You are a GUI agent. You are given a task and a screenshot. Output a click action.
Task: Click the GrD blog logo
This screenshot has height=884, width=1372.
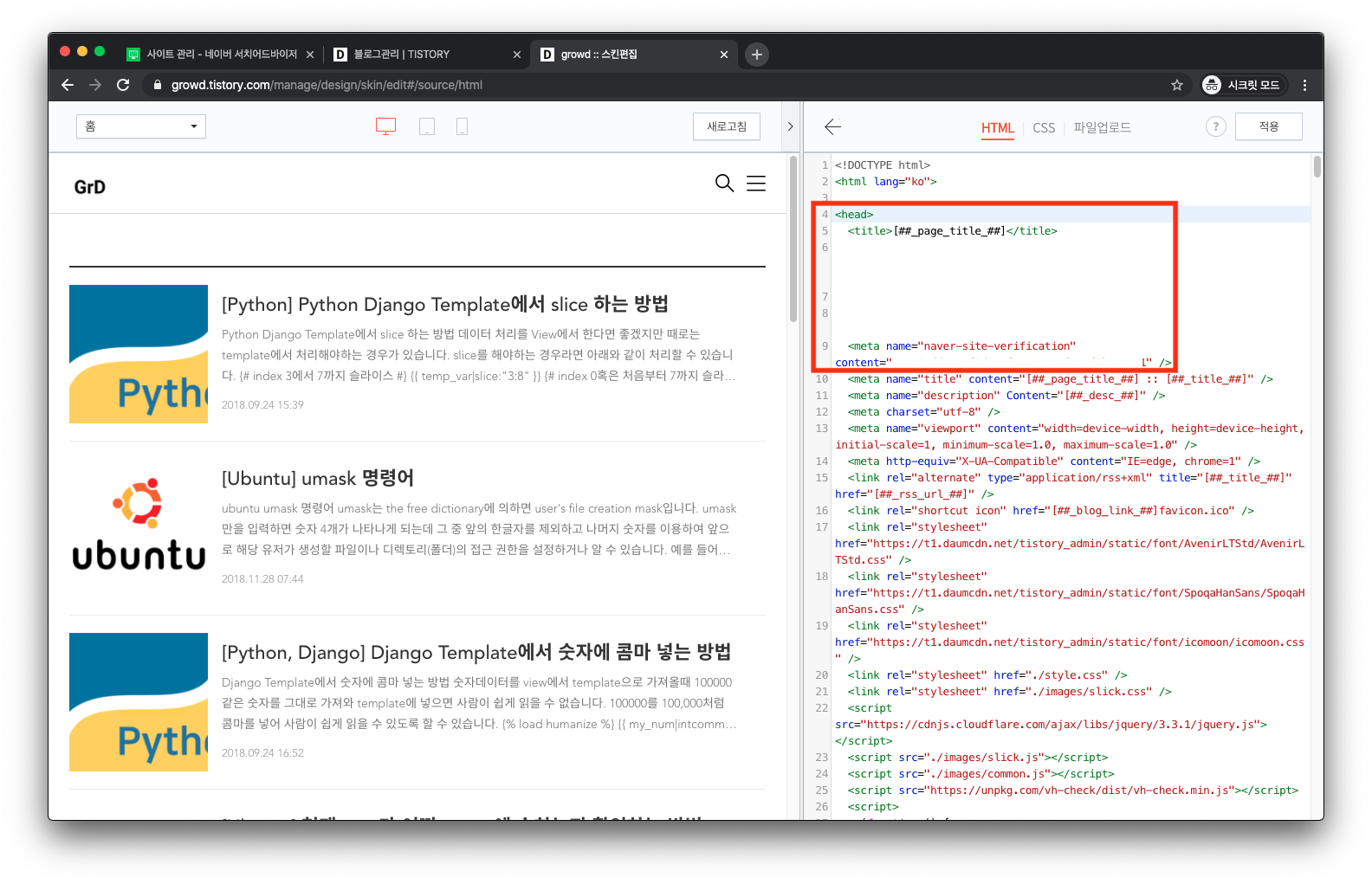point(90,187)
